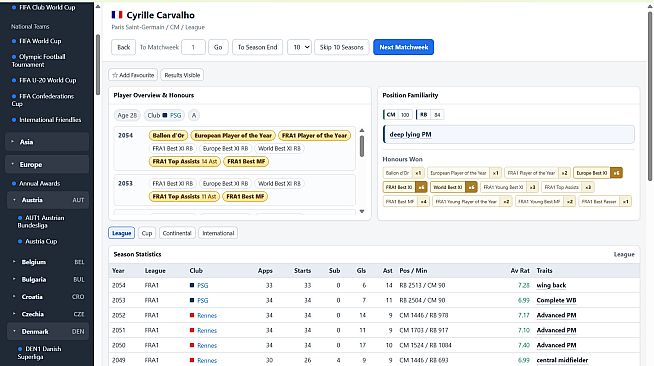The width and height of the screenshot is (654, 366).
Task: Click the central midfielder trait link
Action: (x=562, y=360)
